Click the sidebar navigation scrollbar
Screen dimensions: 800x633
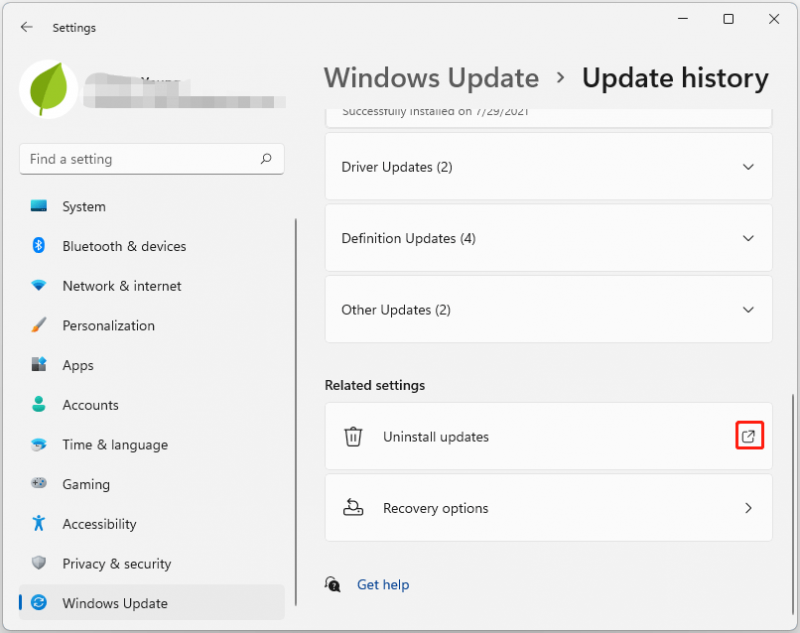pos(295,412)
